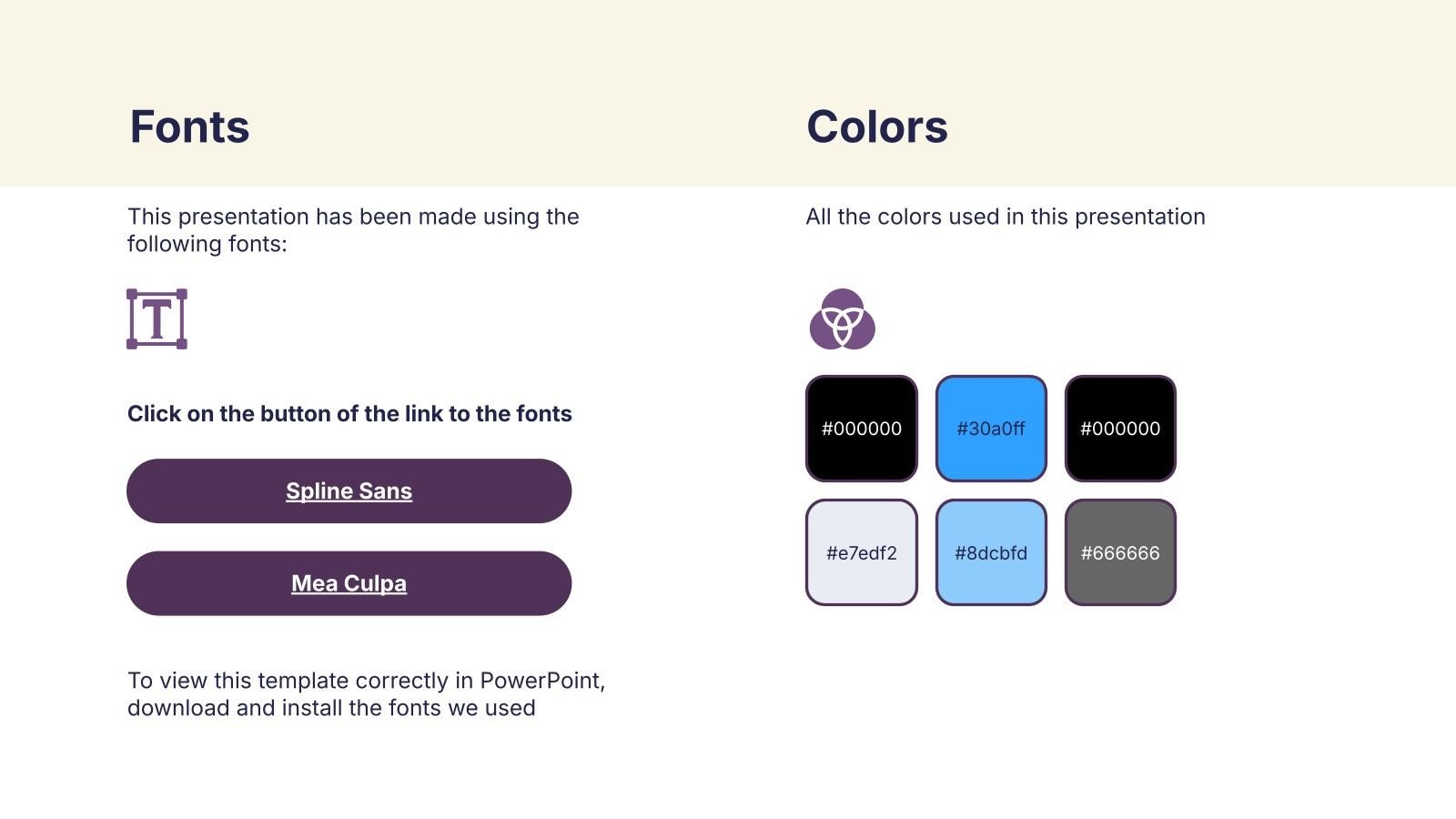Click the text box T icon

coord(157,318)
